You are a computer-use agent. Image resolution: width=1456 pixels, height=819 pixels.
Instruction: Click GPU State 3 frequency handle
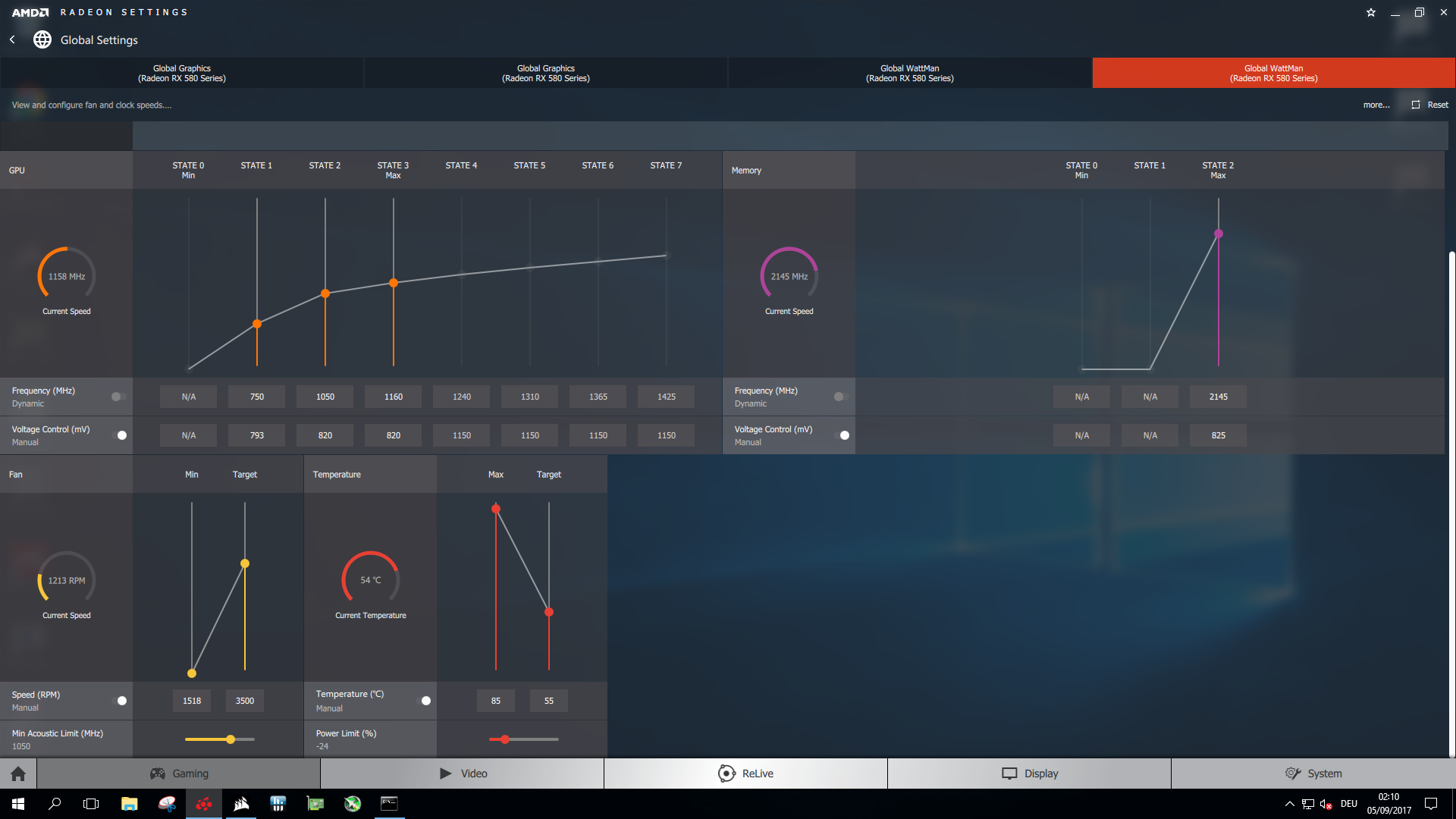(394, 283)
